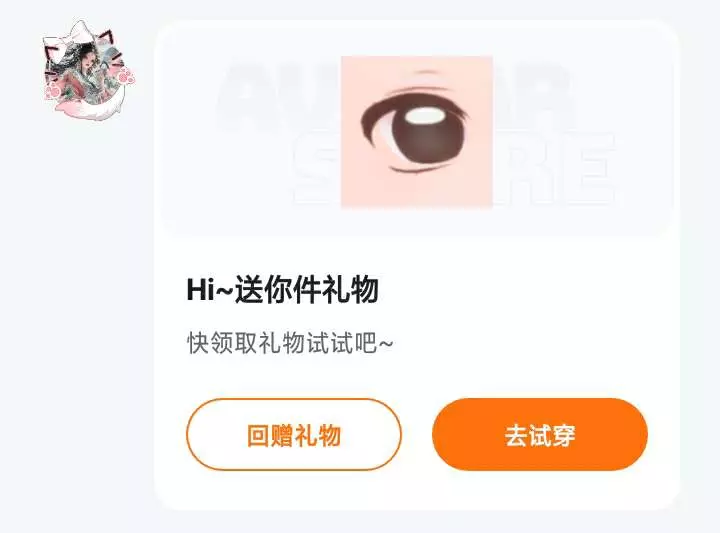Viewport: 720px width, 533px height.
Task: Open the sender's cat-ear framed avatar
Action: [87, 70]
